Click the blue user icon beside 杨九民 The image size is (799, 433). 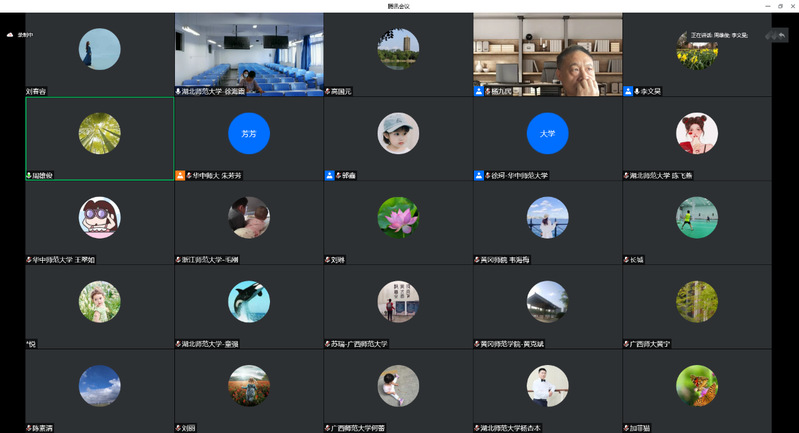479,91
